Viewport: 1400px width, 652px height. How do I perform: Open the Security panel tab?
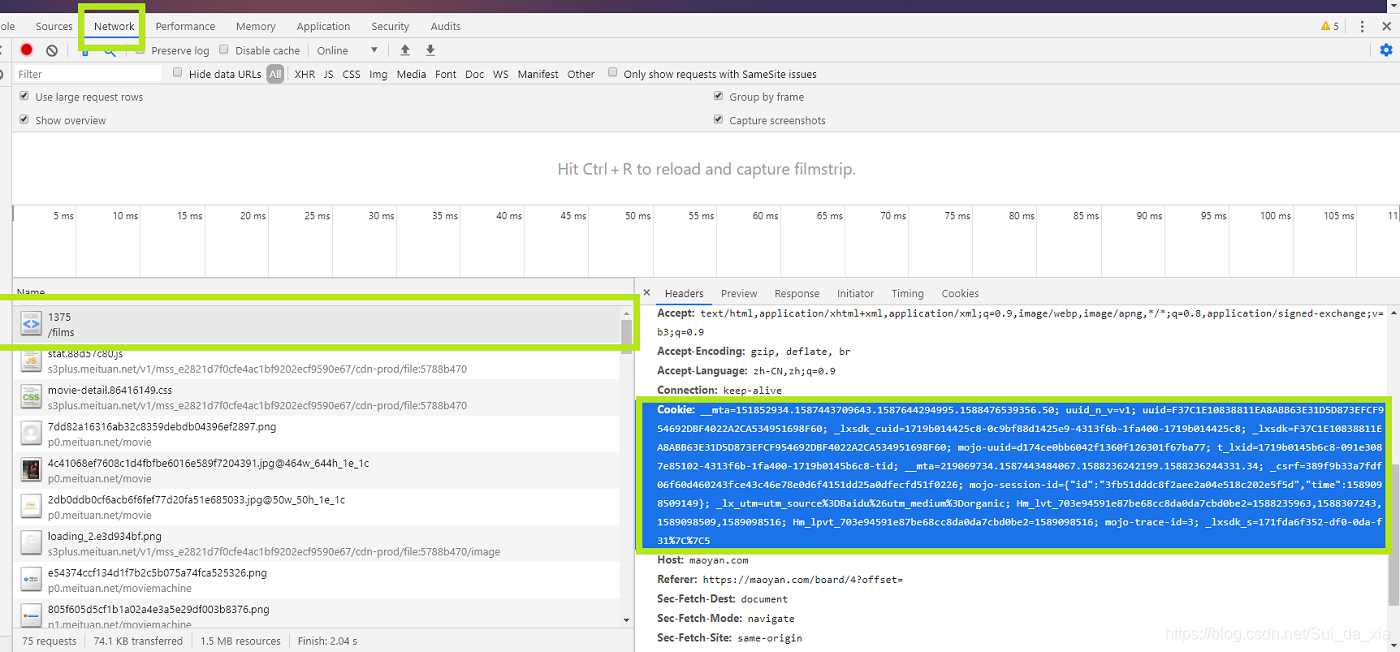point(390,26)
